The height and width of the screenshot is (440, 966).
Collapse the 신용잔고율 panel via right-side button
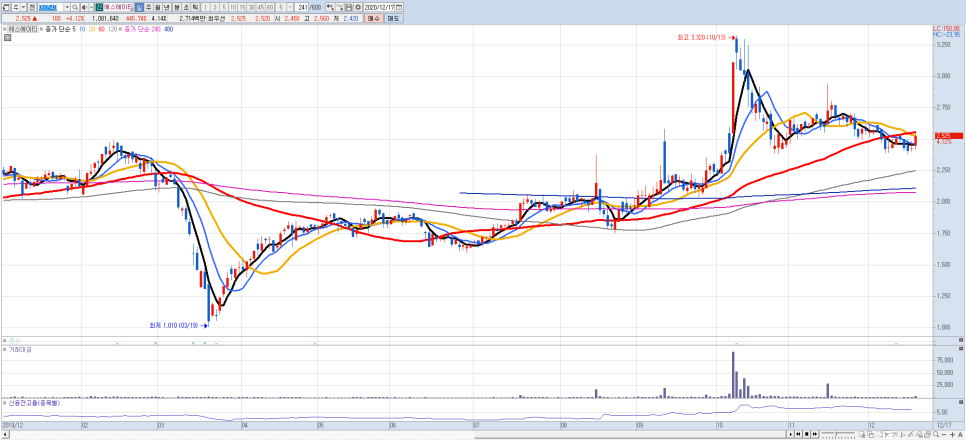(961, 402)
